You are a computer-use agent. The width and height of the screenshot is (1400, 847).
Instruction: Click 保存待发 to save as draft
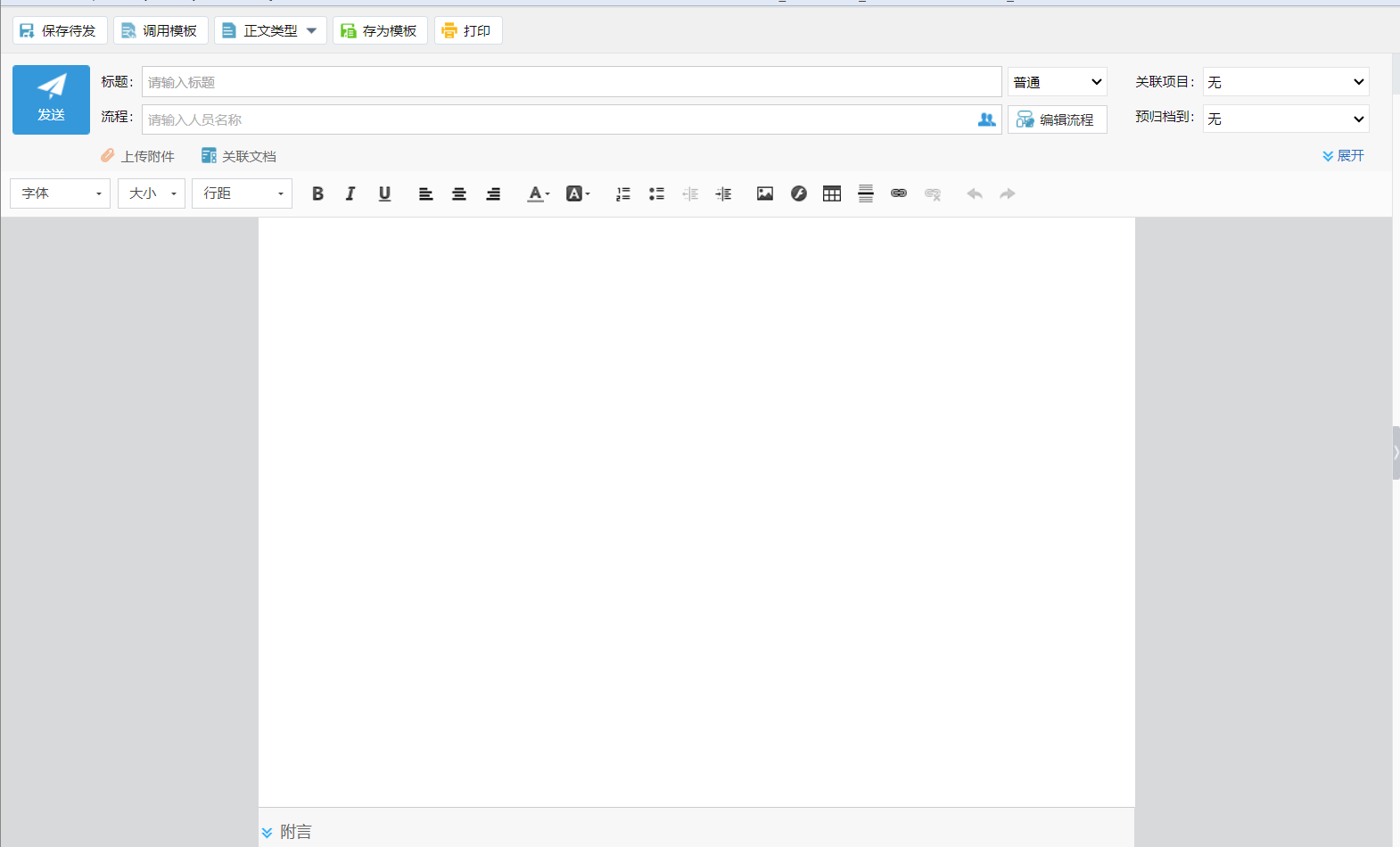click(x=60, y=30)
